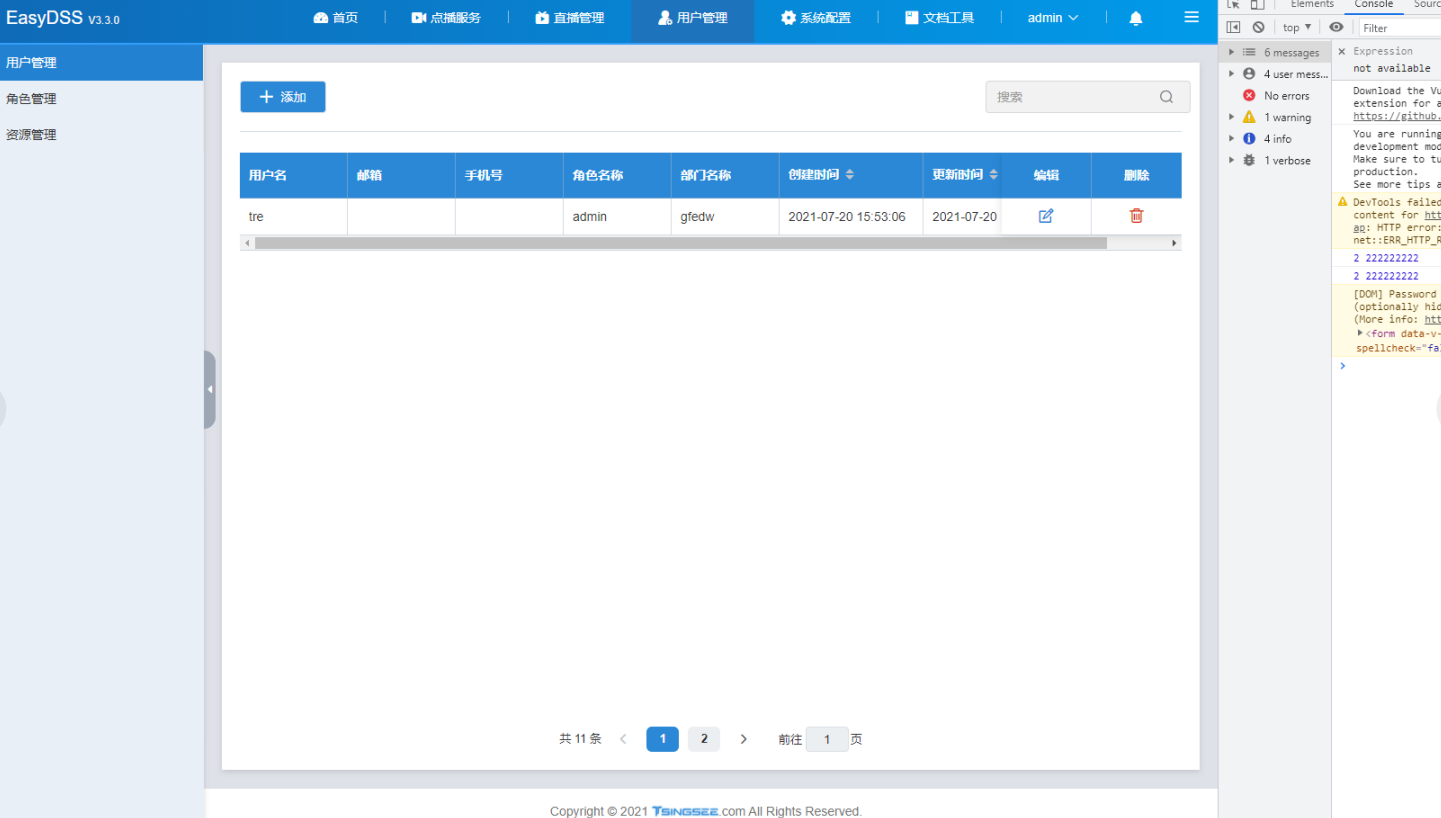Image resolution: width=1441 pixels, height=818 pixels.
Task: Click the show console sidebar icon
Action: click(1233, 28)
